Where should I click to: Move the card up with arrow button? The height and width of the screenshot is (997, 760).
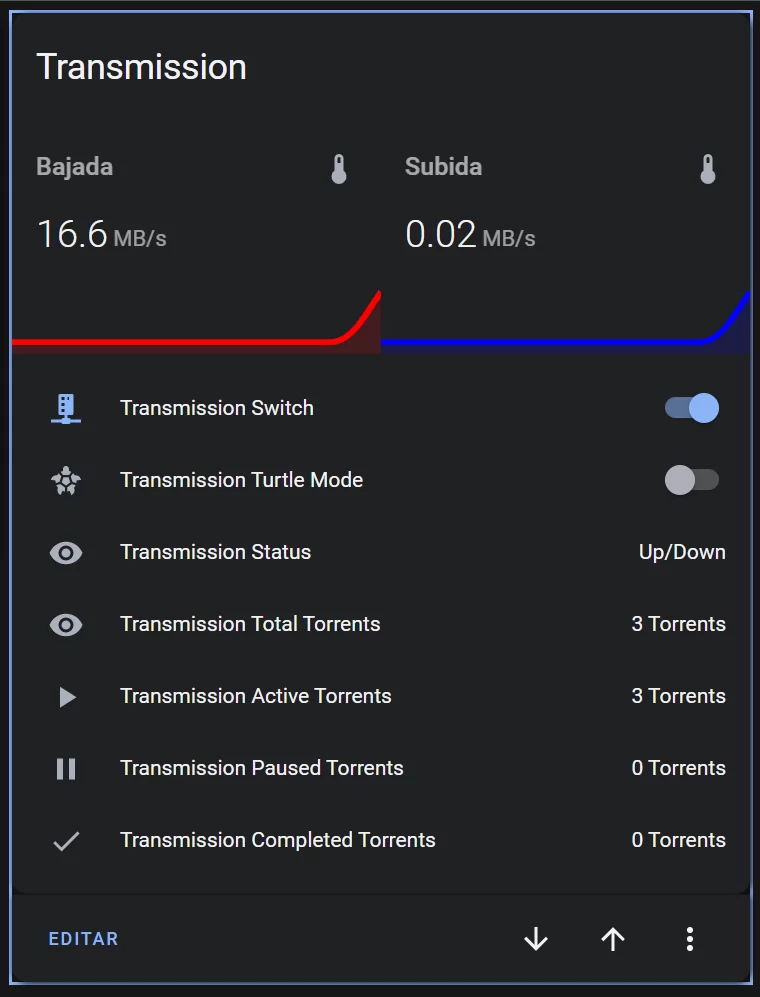(613, 939)
